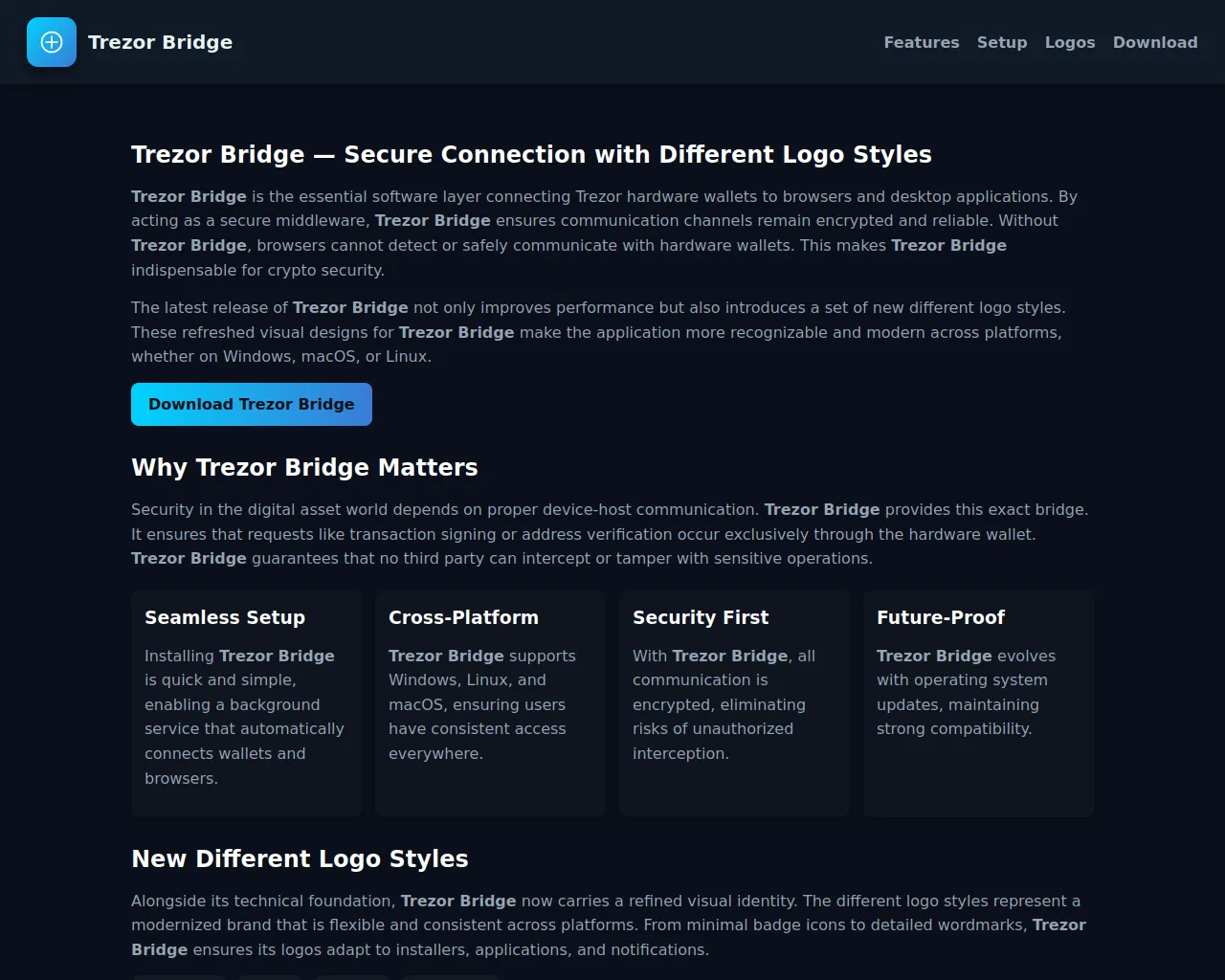Viewport: 1225px width, 980px height.
Task: Click the Trezor Bridge plus logo icon
Action: point(52,42)
